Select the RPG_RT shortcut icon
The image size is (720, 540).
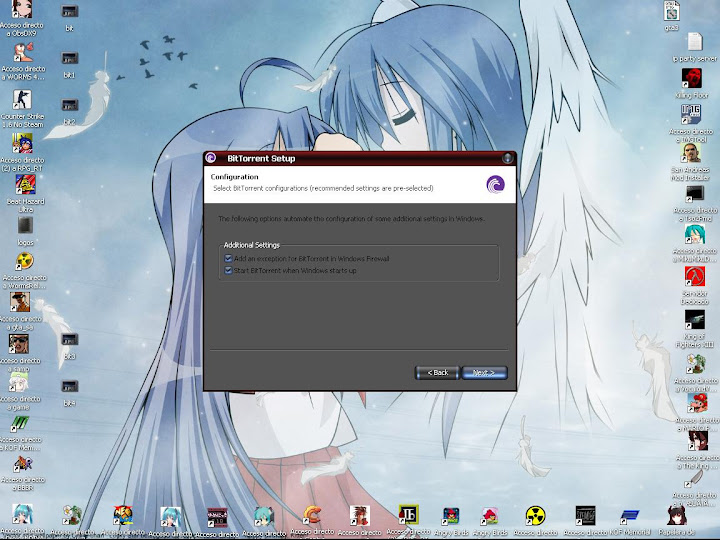(x=22, y=143)
